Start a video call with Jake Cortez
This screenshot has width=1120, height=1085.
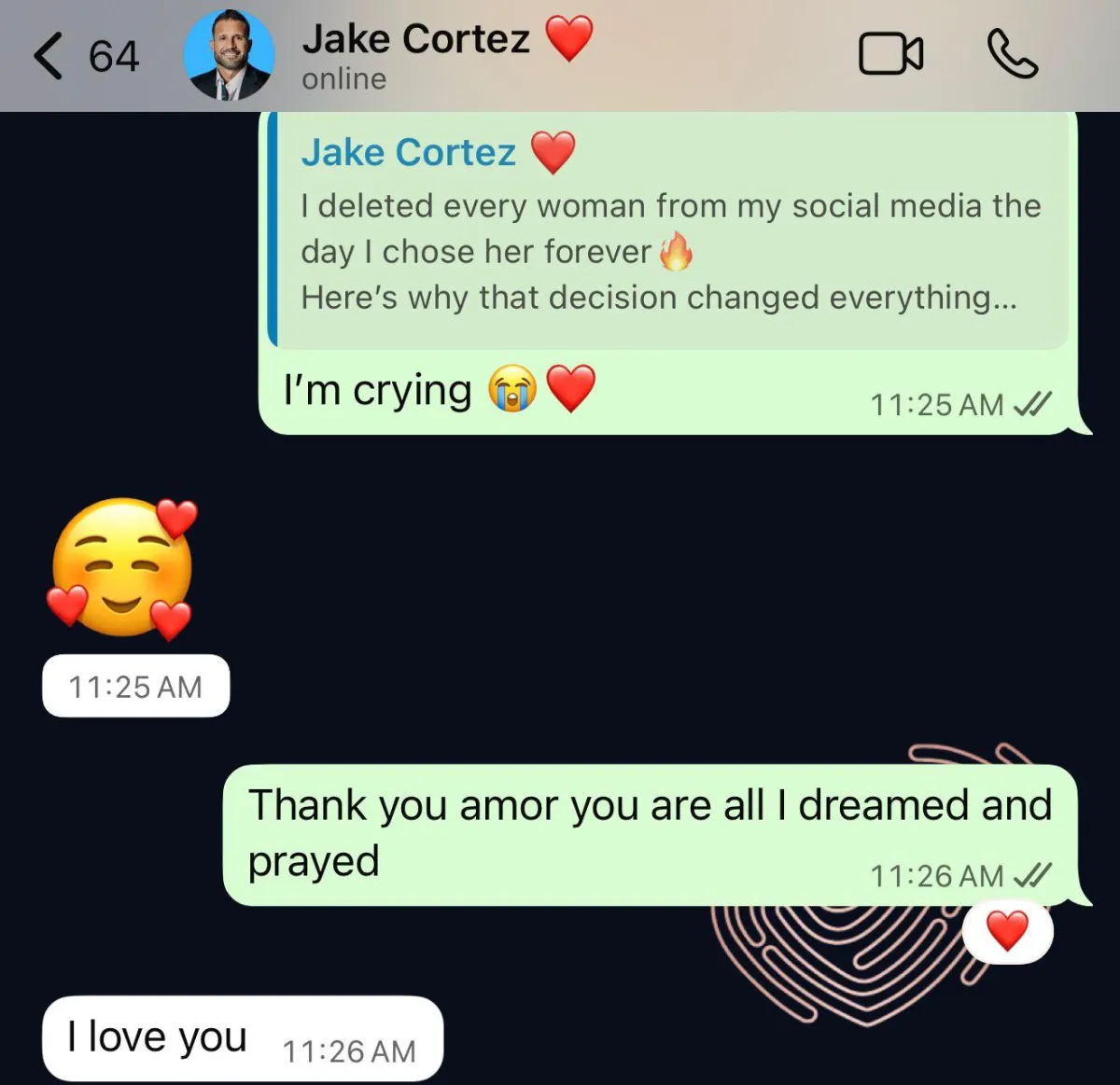click(x=890, y=54)
